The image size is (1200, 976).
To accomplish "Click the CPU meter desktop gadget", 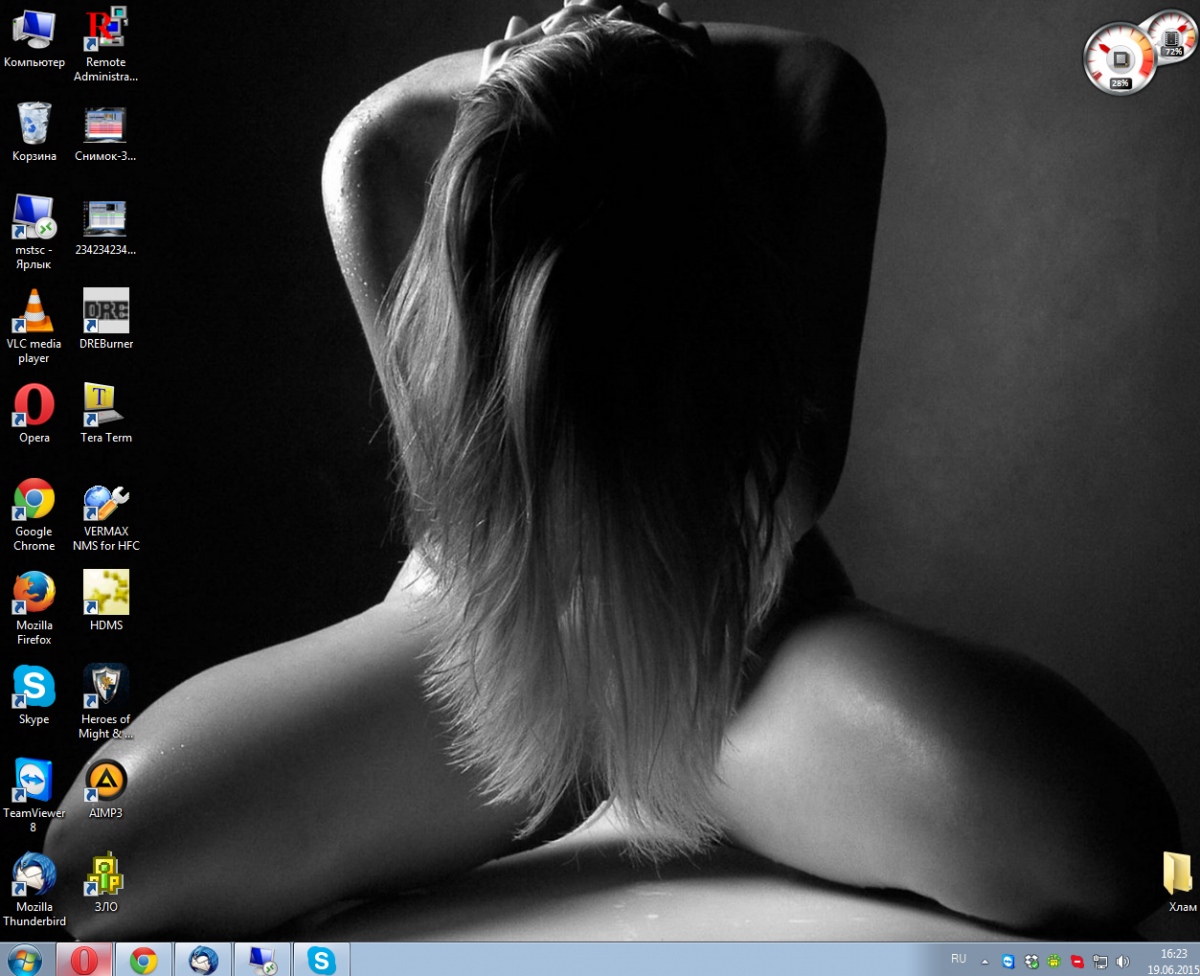I will click(x=1118, y=58).
